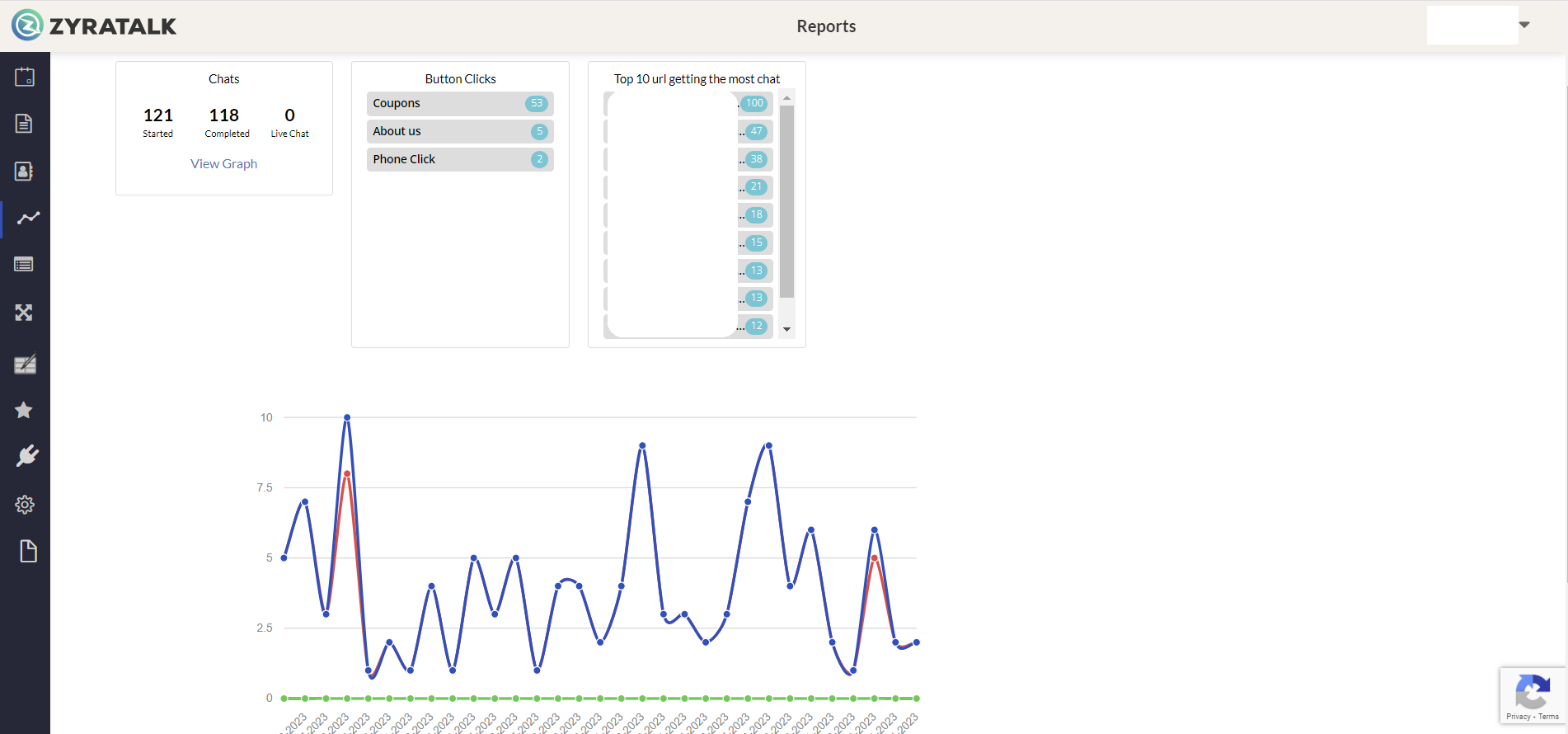Click the URL row with 18 chats
The height and width of the screenshot is (734, 1568).
(x=688, y=214)
